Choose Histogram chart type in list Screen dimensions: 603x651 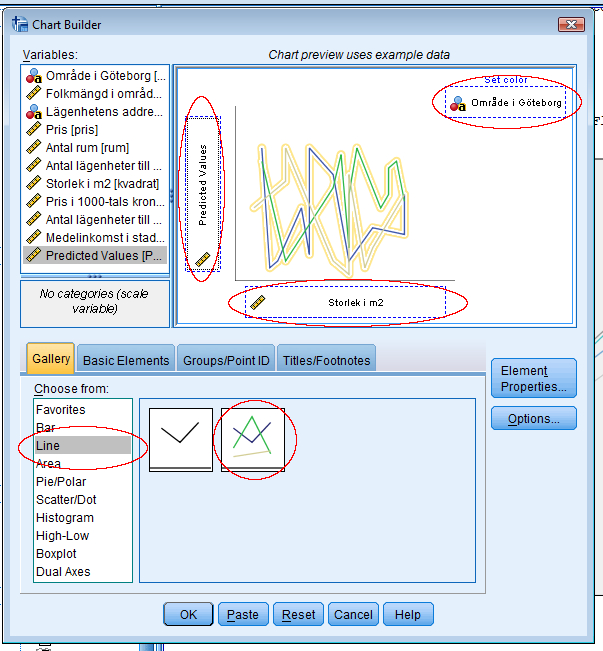pyautogui.click(x=65, y=518)
